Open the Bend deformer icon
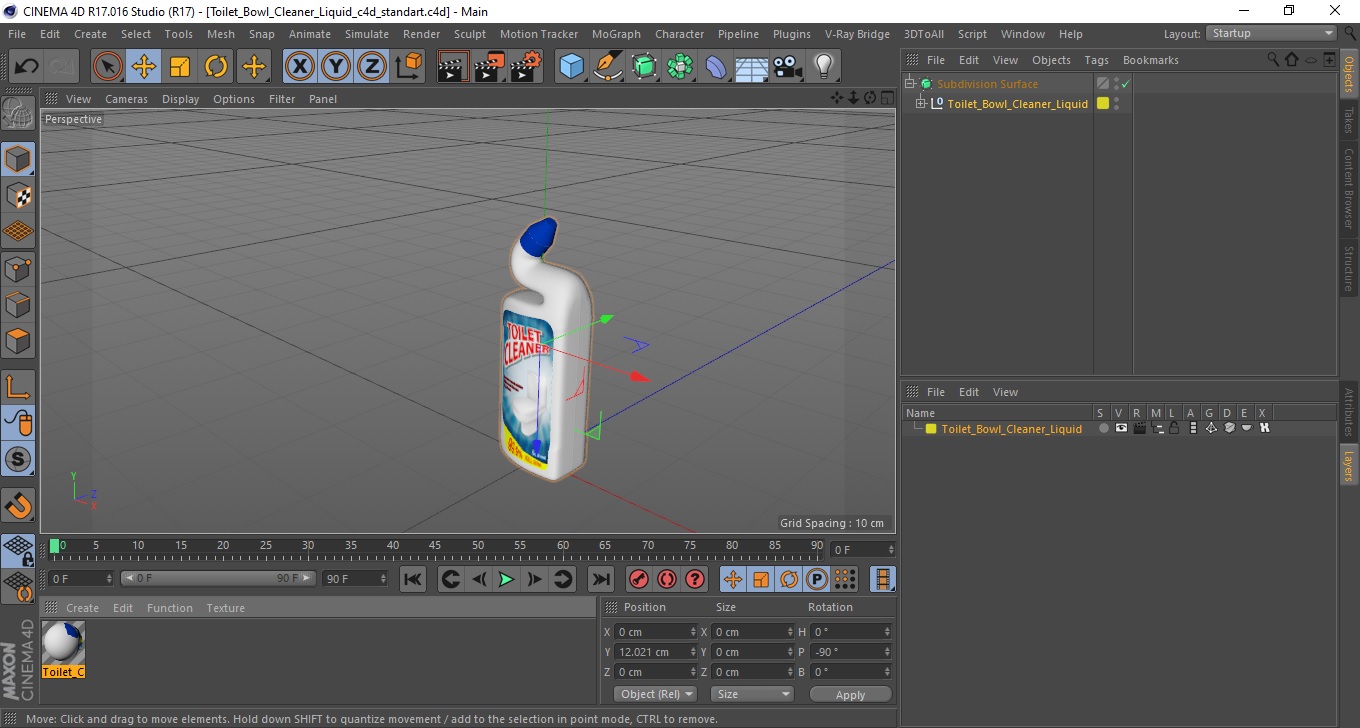The width and height of the screenshot is (1360, 728). pos(716,67)
